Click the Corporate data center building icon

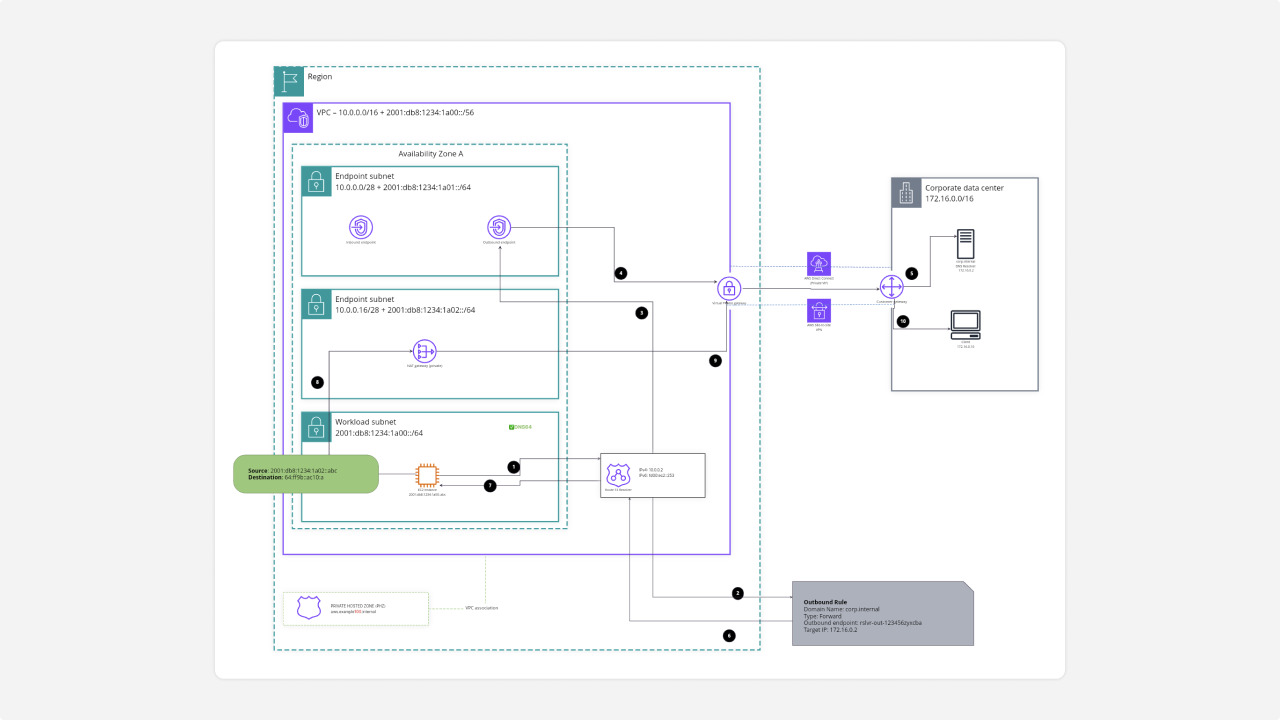906,193
